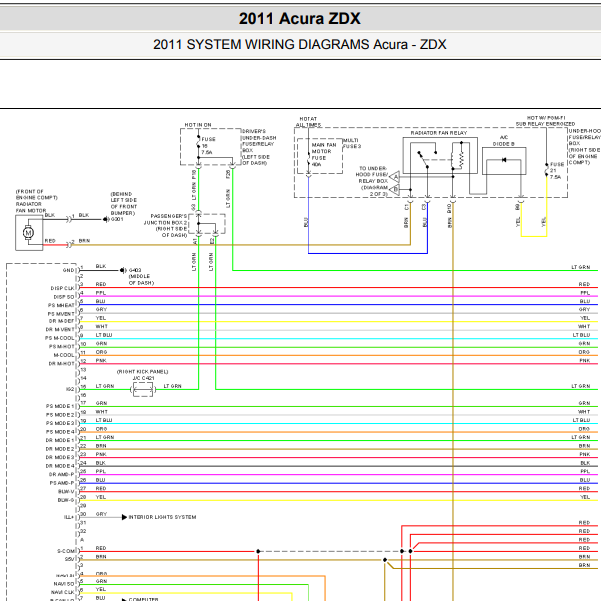Click the 'RADIATOR FAN RELAY' label
Viewport: 601px width, 601px height.
tap(439, 133)
